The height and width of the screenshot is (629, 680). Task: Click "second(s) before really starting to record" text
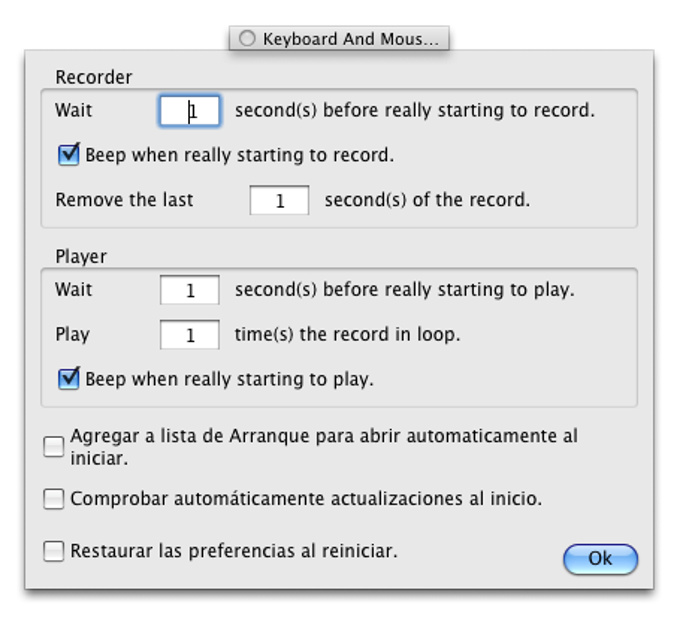(x=414, y=110)
